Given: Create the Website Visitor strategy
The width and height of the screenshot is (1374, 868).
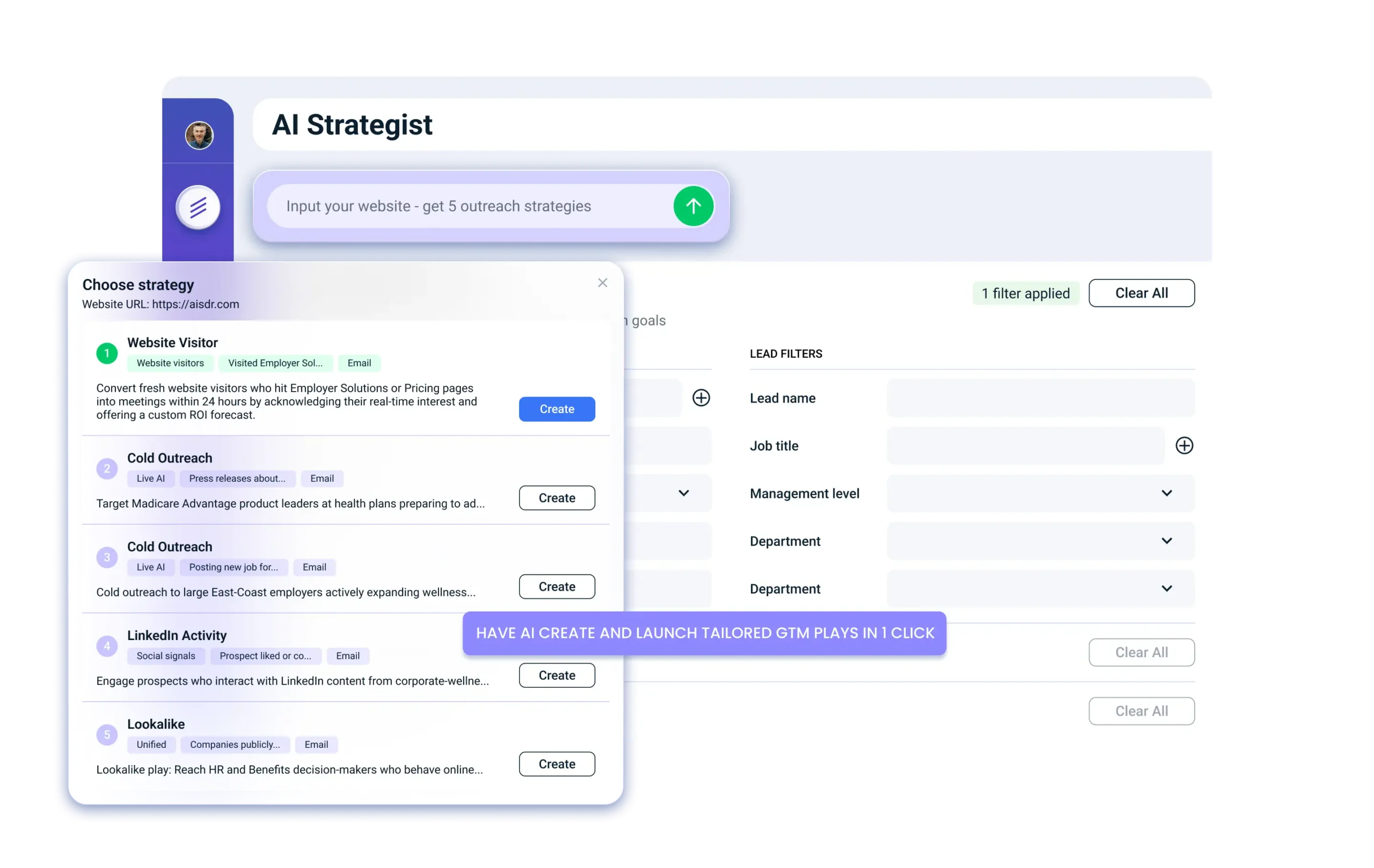Looking at the screenshot, I should coord(557,409).
